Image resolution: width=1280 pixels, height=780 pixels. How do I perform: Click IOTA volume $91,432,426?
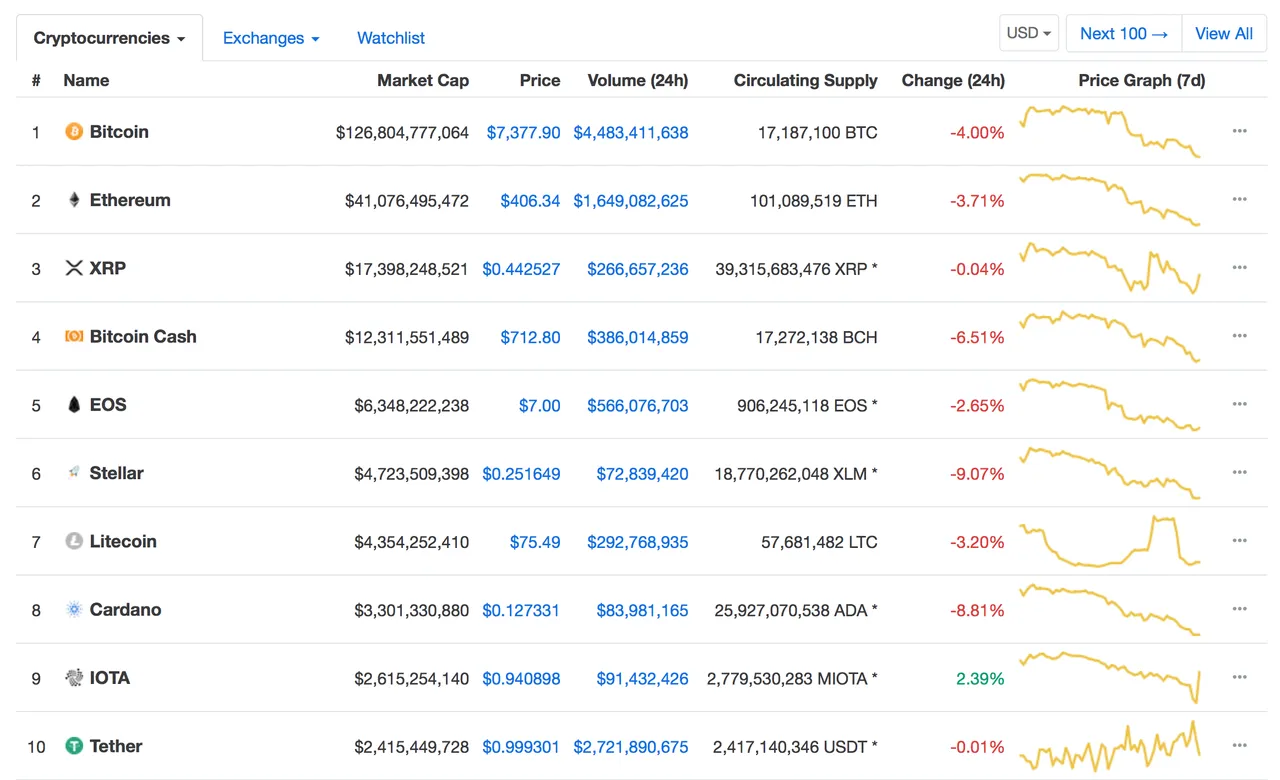pos(643,678)
